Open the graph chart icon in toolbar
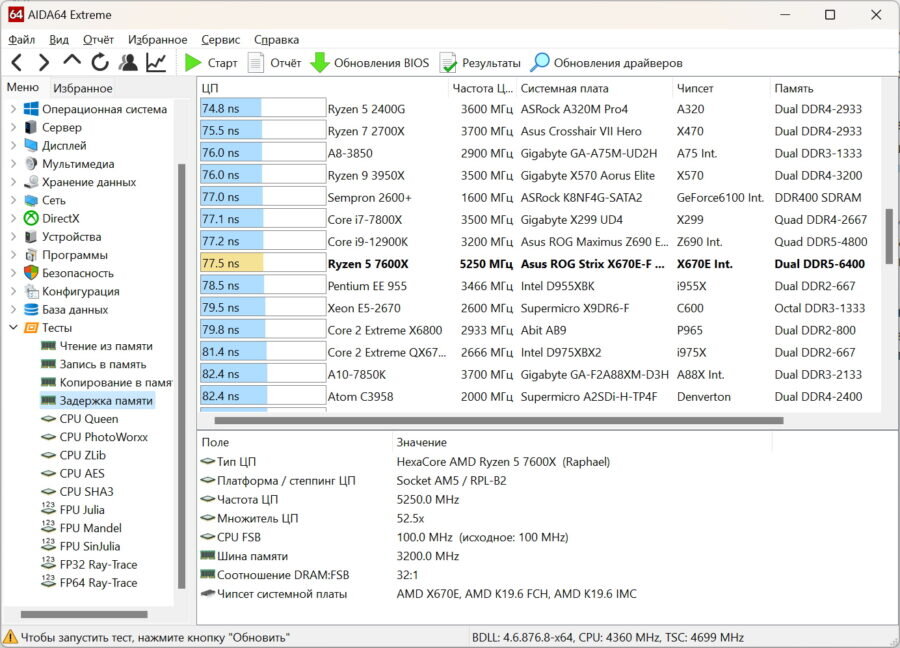The width and height of the screenshot is (900, 648). [x=156, y=62]
